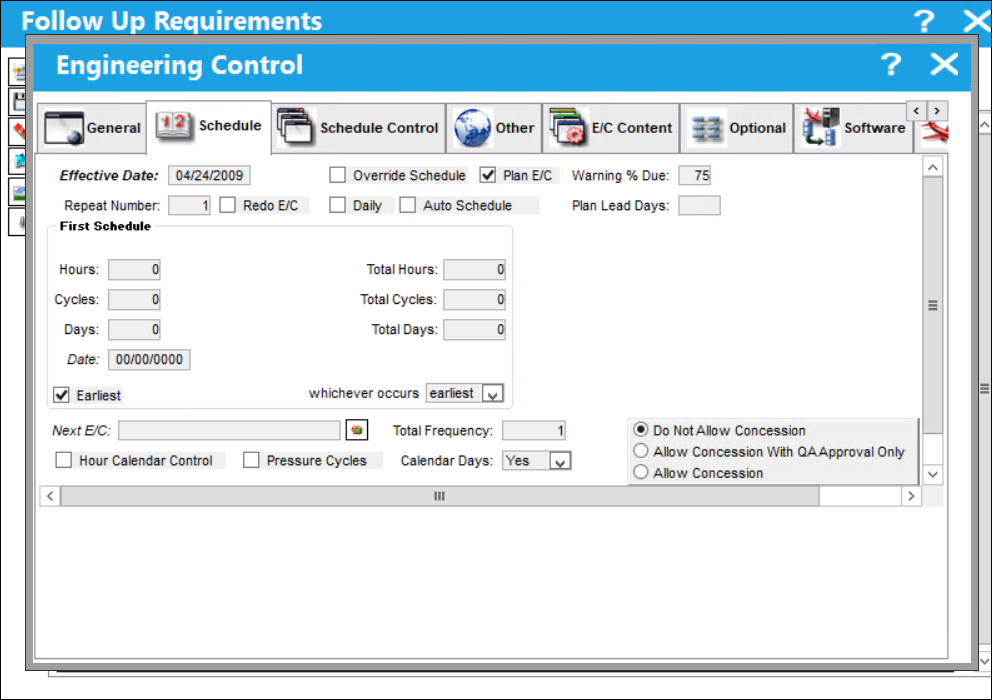Choose Allow Concession With QA Approval Only
This screenshot has height=700, width=992.
(x=641, y=451)
